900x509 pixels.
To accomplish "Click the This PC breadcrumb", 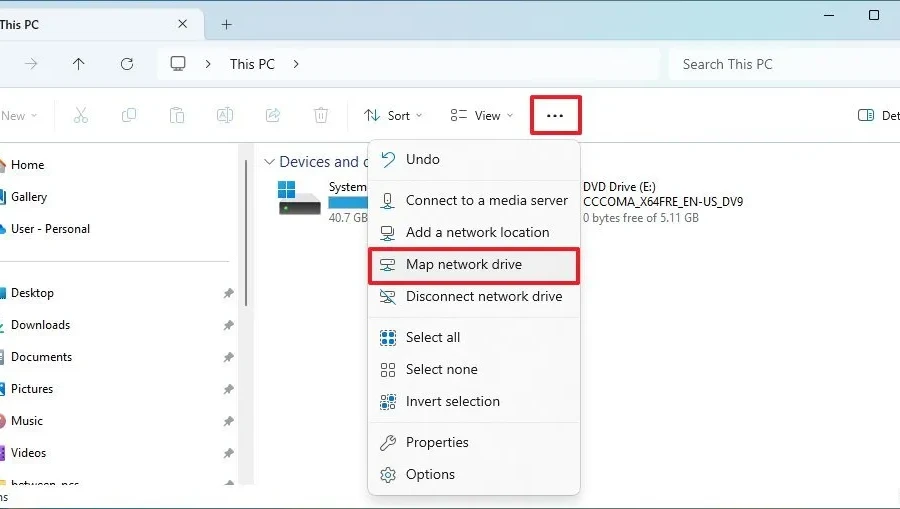I will click(252, 64).
